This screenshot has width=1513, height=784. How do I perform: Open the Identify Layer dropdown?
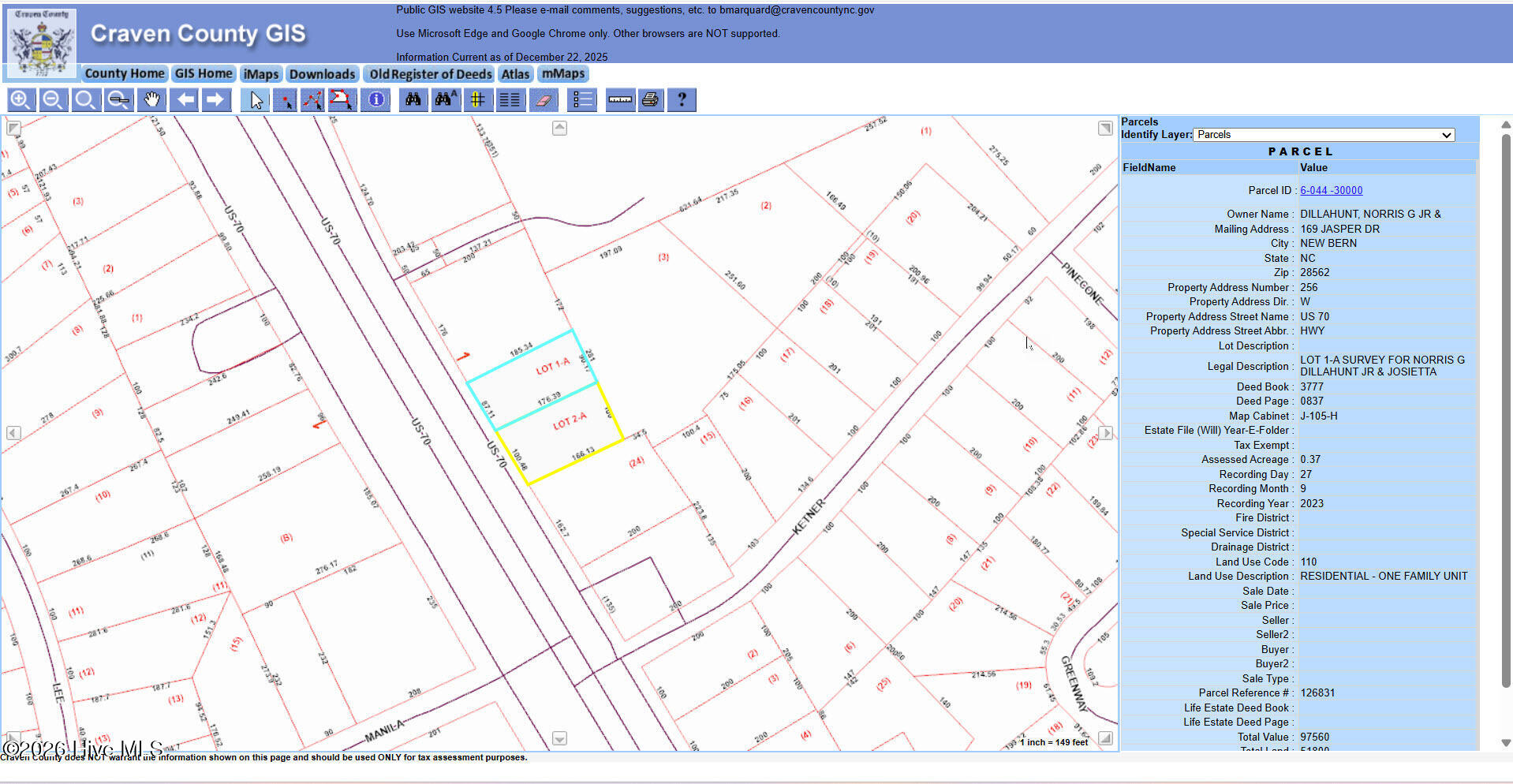[1323, 135]
